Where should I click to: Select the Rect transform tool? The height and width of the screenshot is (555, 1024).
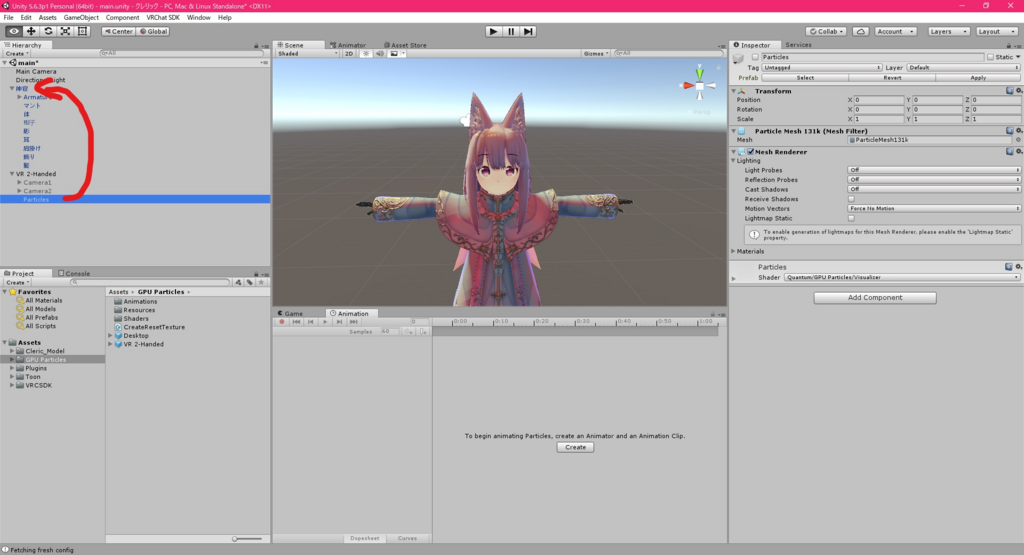click(x=82, y=31)
